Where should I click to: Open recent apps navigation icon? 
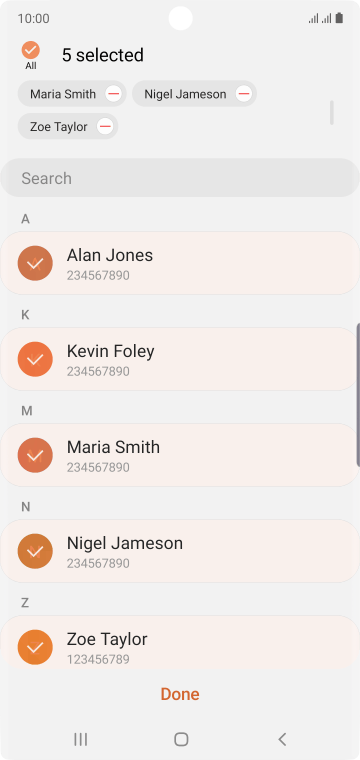tap(80, 739)
